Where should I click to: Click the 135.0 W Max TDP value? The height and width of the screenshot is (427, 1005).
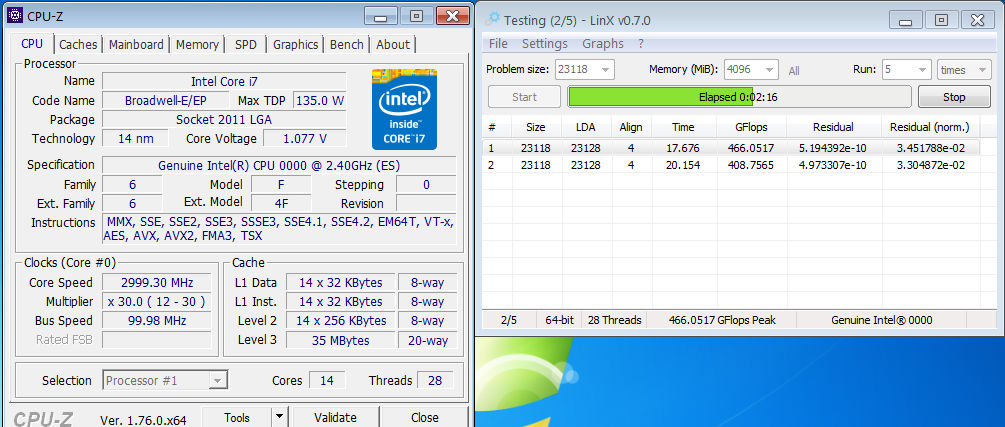320,101
